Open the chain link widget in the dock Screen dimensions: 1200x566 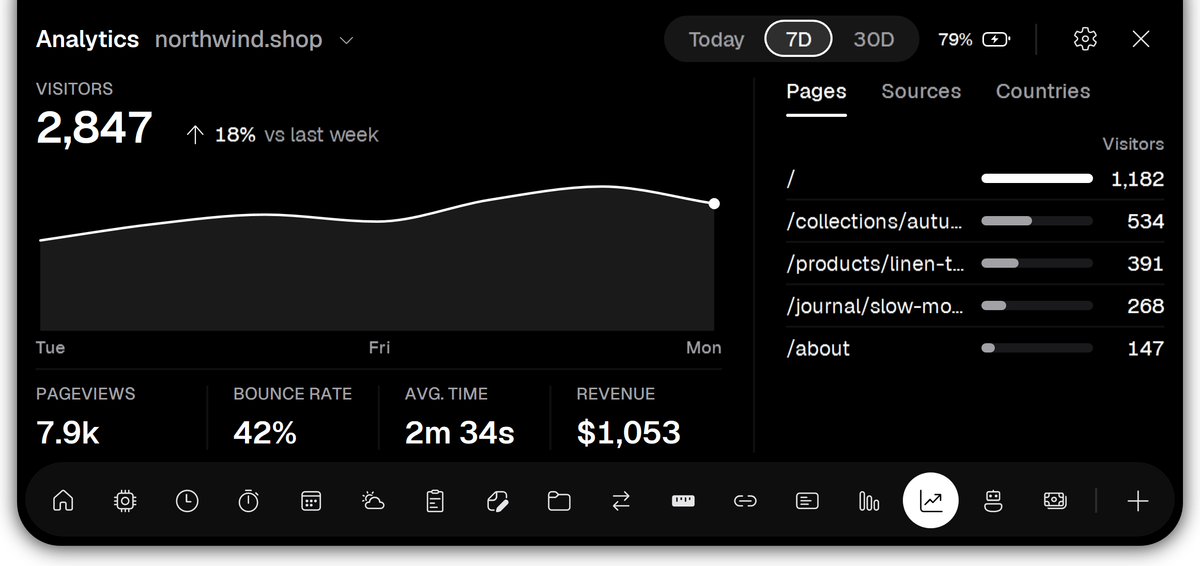(x=745, y=501)
